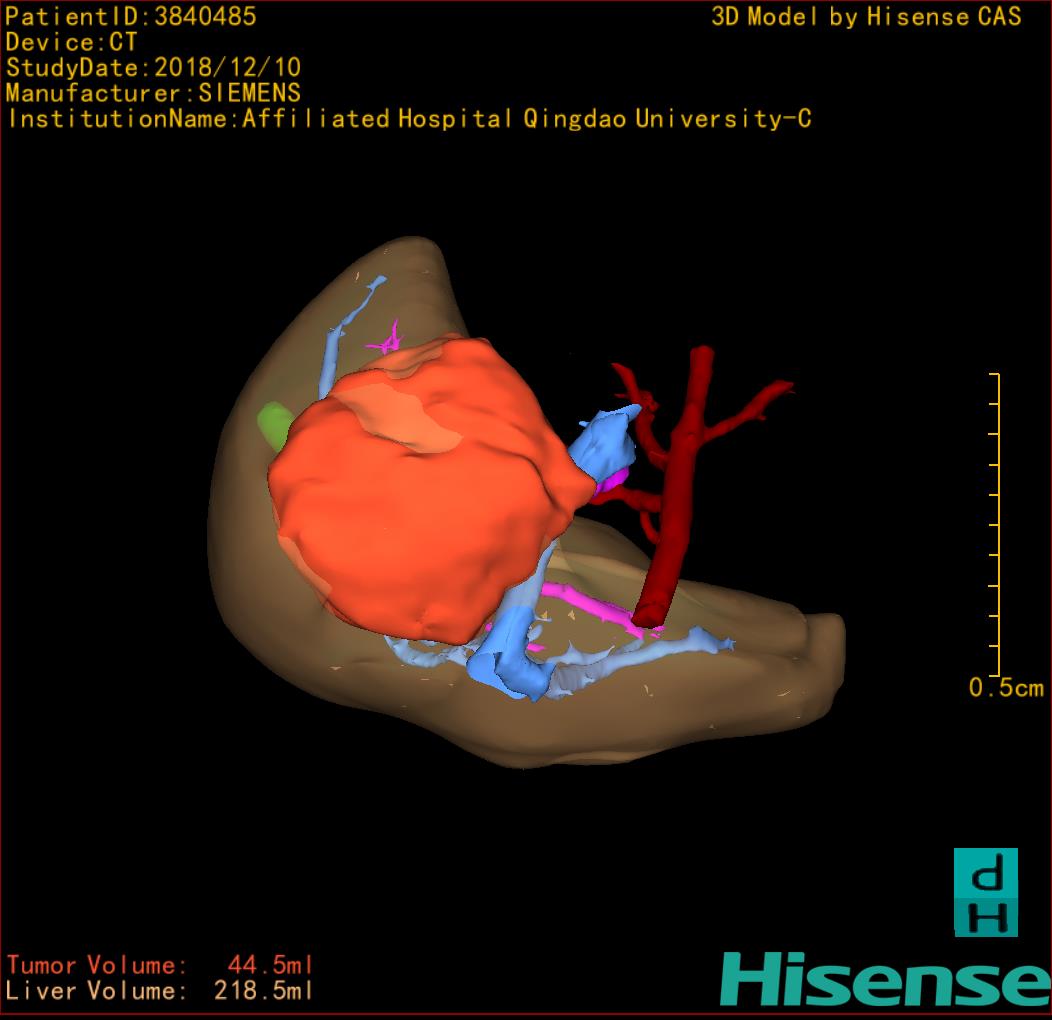
Task: Click the StudyDate 2018/12/10 label
Action: [x=154, y=68]
